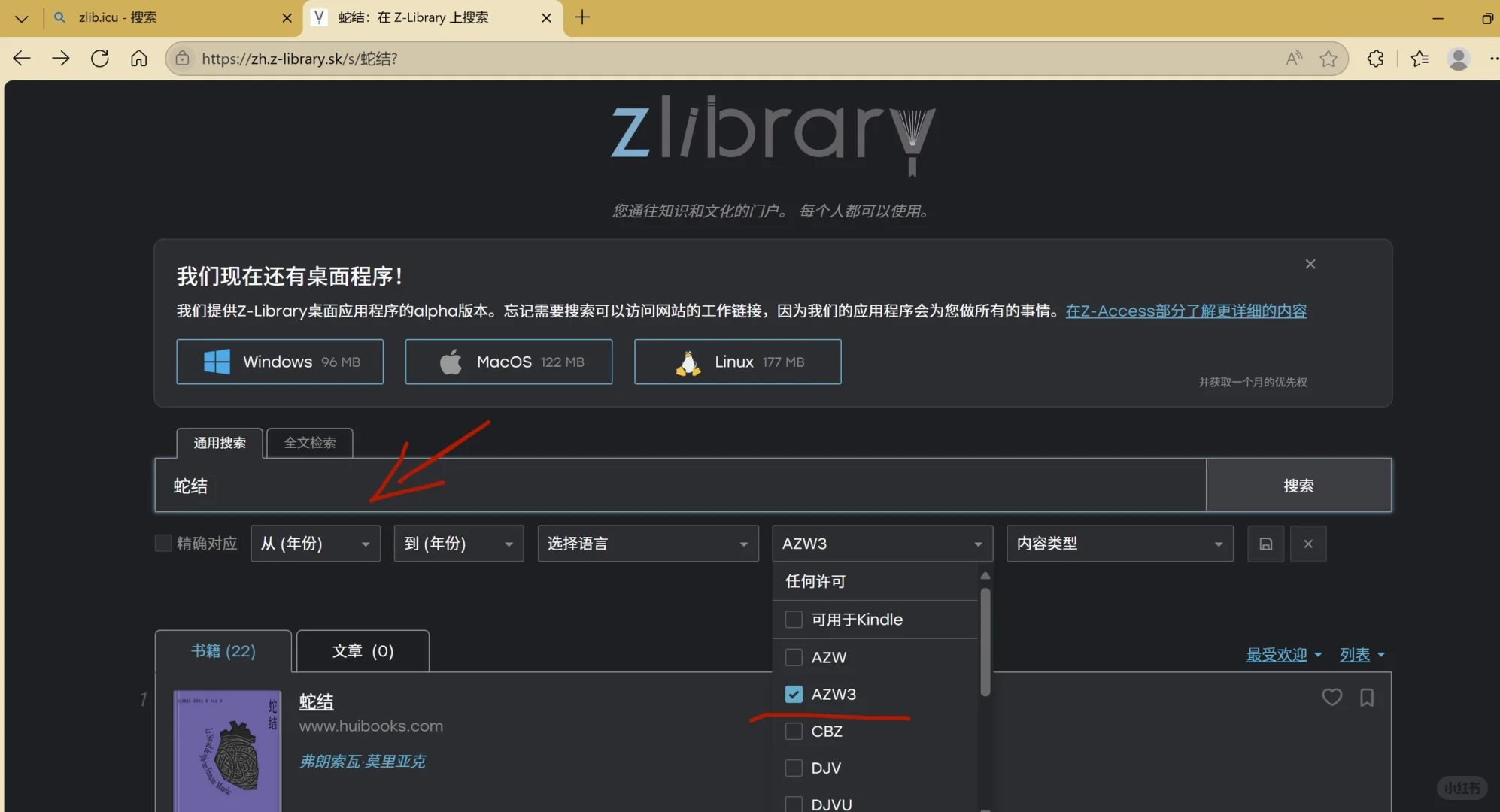Open the 最受欢迎 sort order dropdown

1284,655
